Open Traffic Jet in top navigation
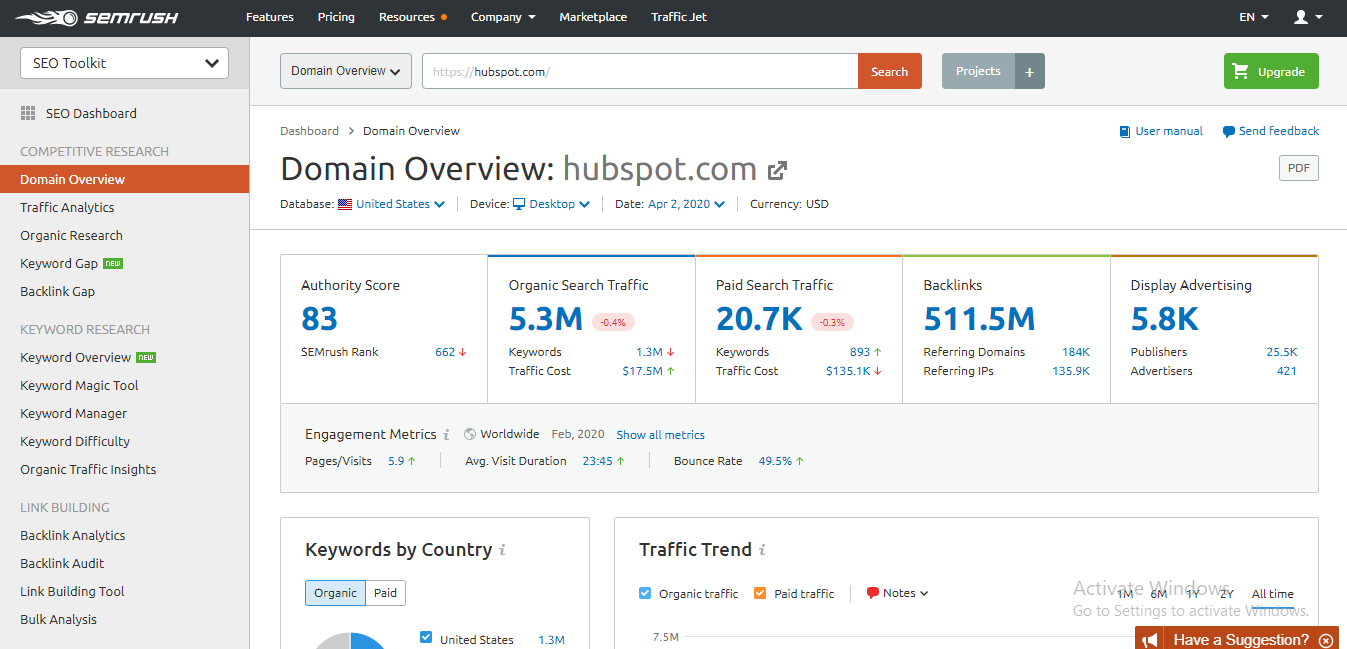The height and width of the screenshot is (649, 1347). [679, 17]
